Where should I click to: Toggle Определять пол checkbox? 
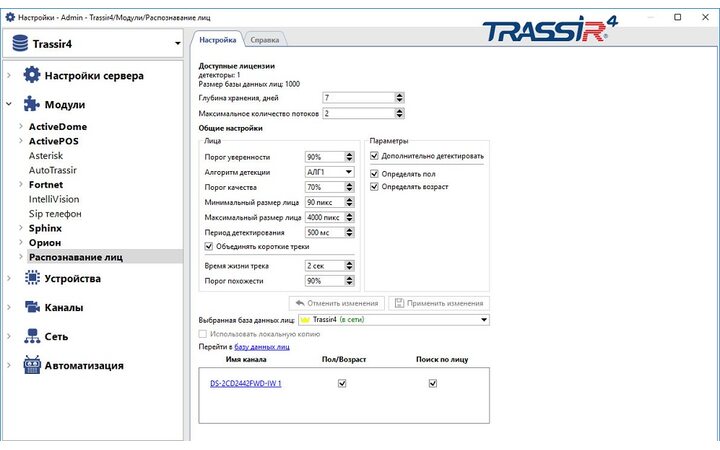374,174
